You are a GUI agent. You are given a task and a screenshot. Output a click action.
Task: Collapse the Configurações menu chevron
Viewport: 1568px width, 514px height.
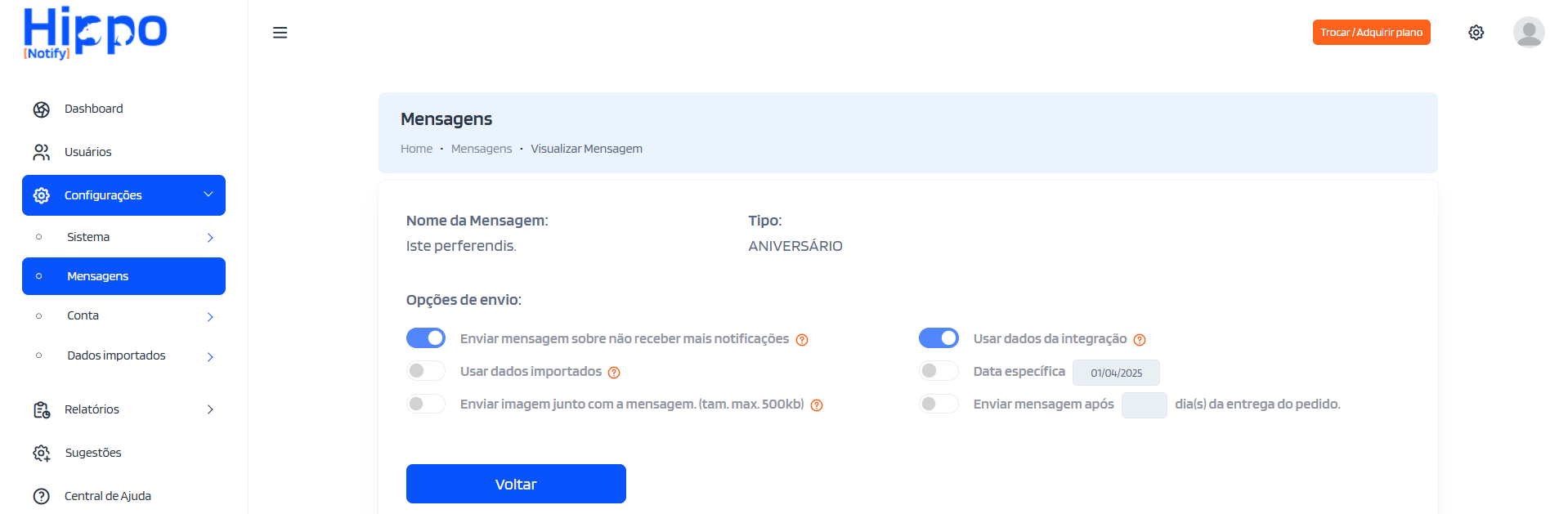click(208, 194)
